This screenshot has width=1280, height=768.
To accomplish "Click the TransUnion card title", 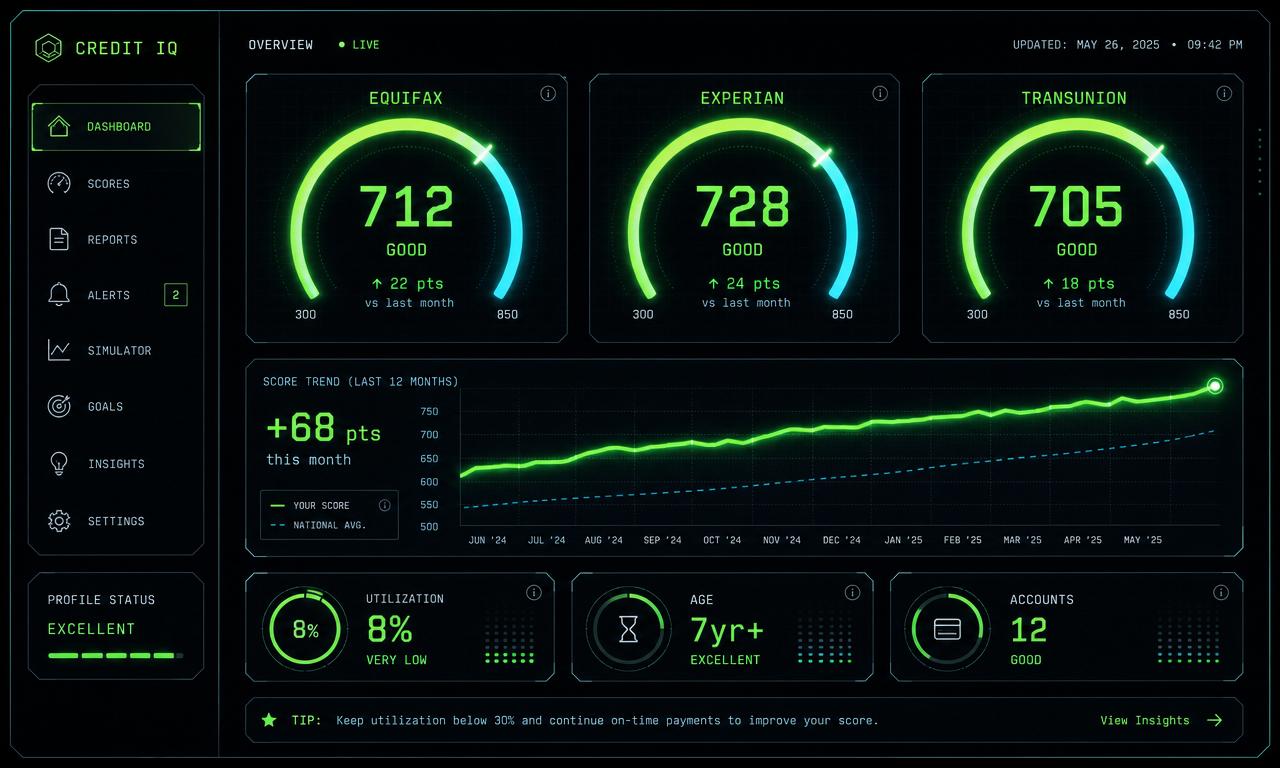I will pos(1074,98).
